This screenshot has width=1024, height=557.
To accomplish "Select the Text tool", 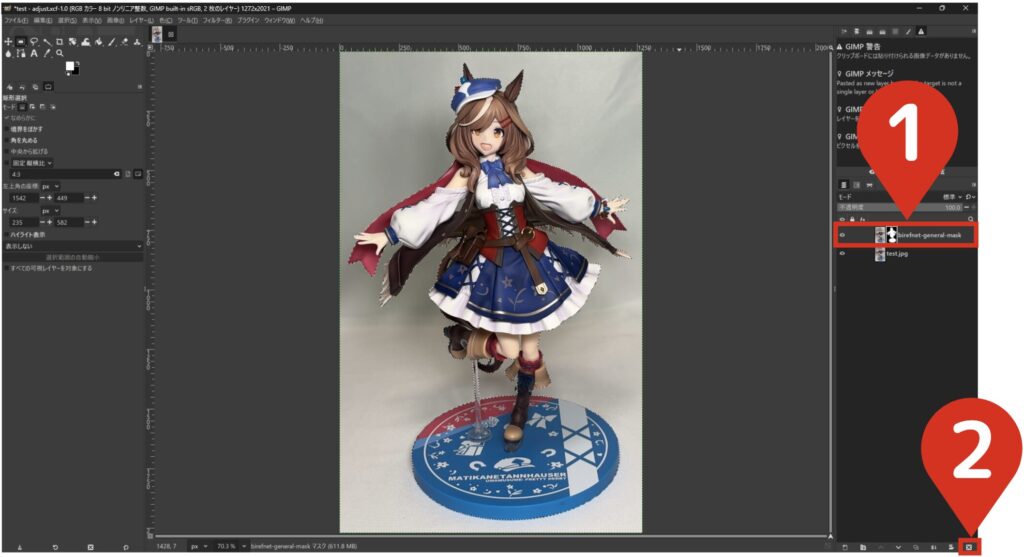I will pyautogui.click(x=34, y=53).
